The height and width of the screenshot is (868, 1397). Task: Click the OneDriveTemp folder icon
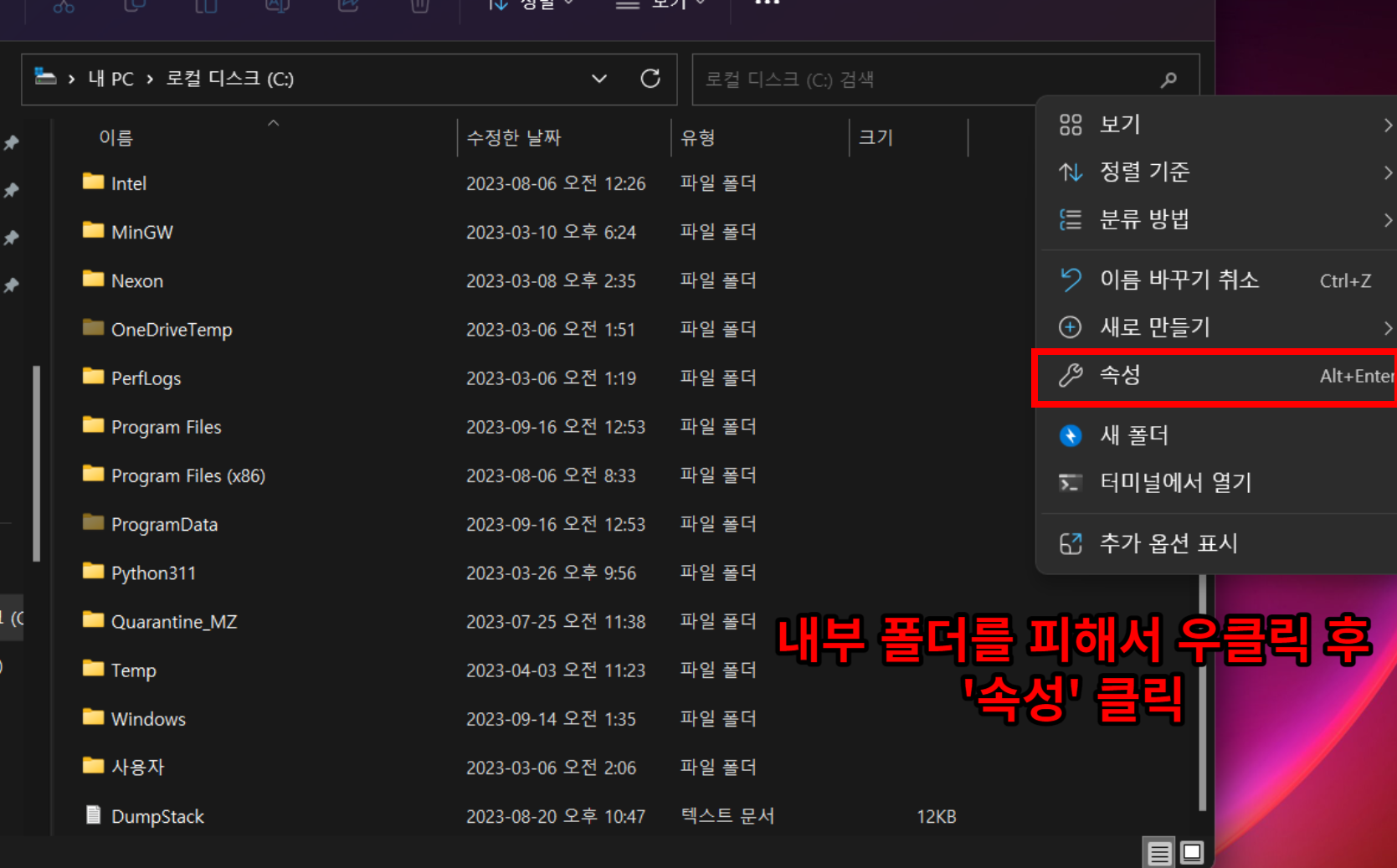(x=93, y=327)
